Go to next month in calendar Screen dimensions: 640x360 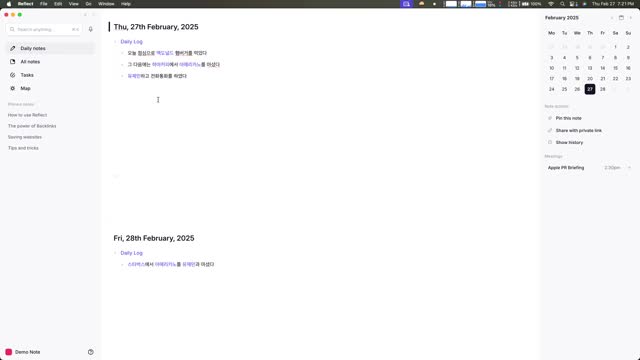[x=631, y=18]
